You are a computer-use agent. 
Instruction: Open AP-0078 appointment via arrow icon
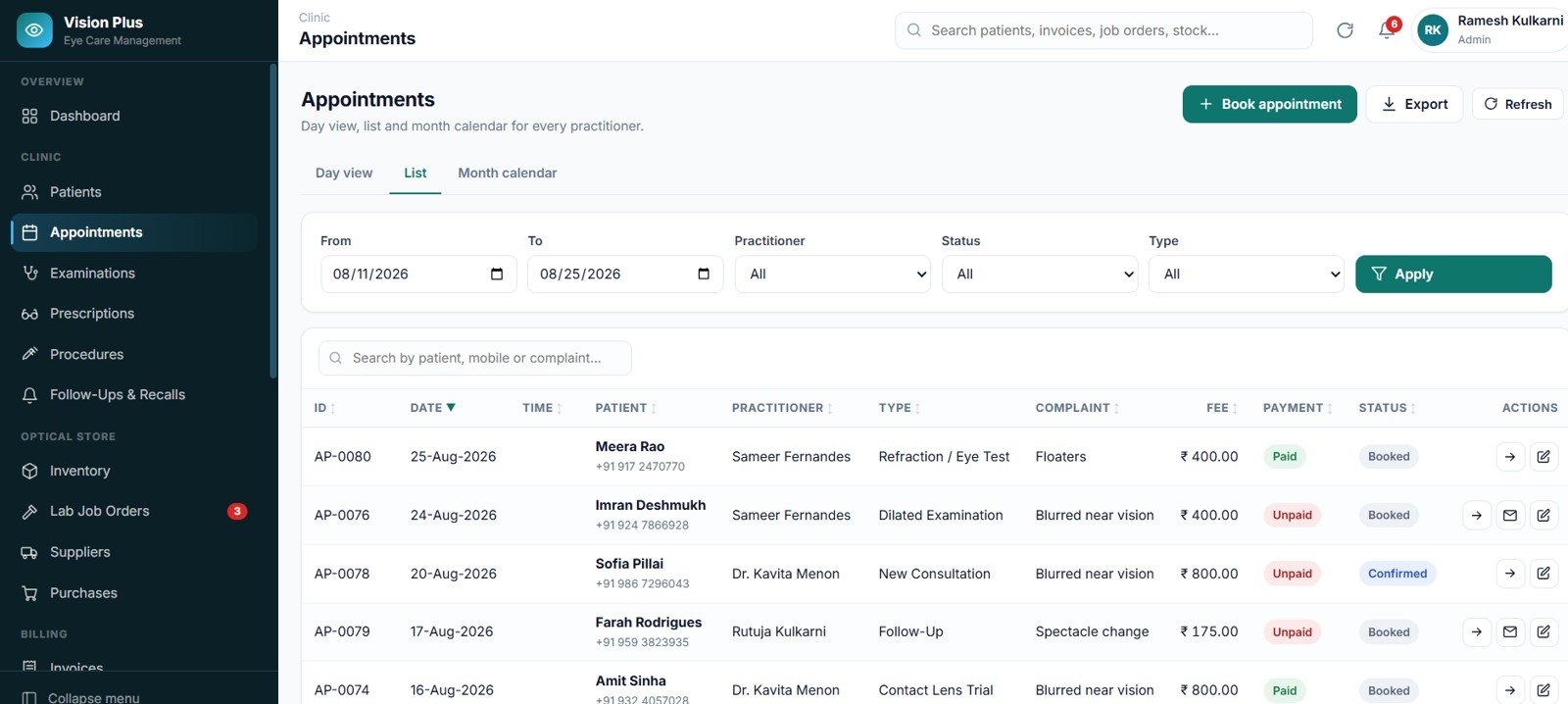click(1510, 574)
